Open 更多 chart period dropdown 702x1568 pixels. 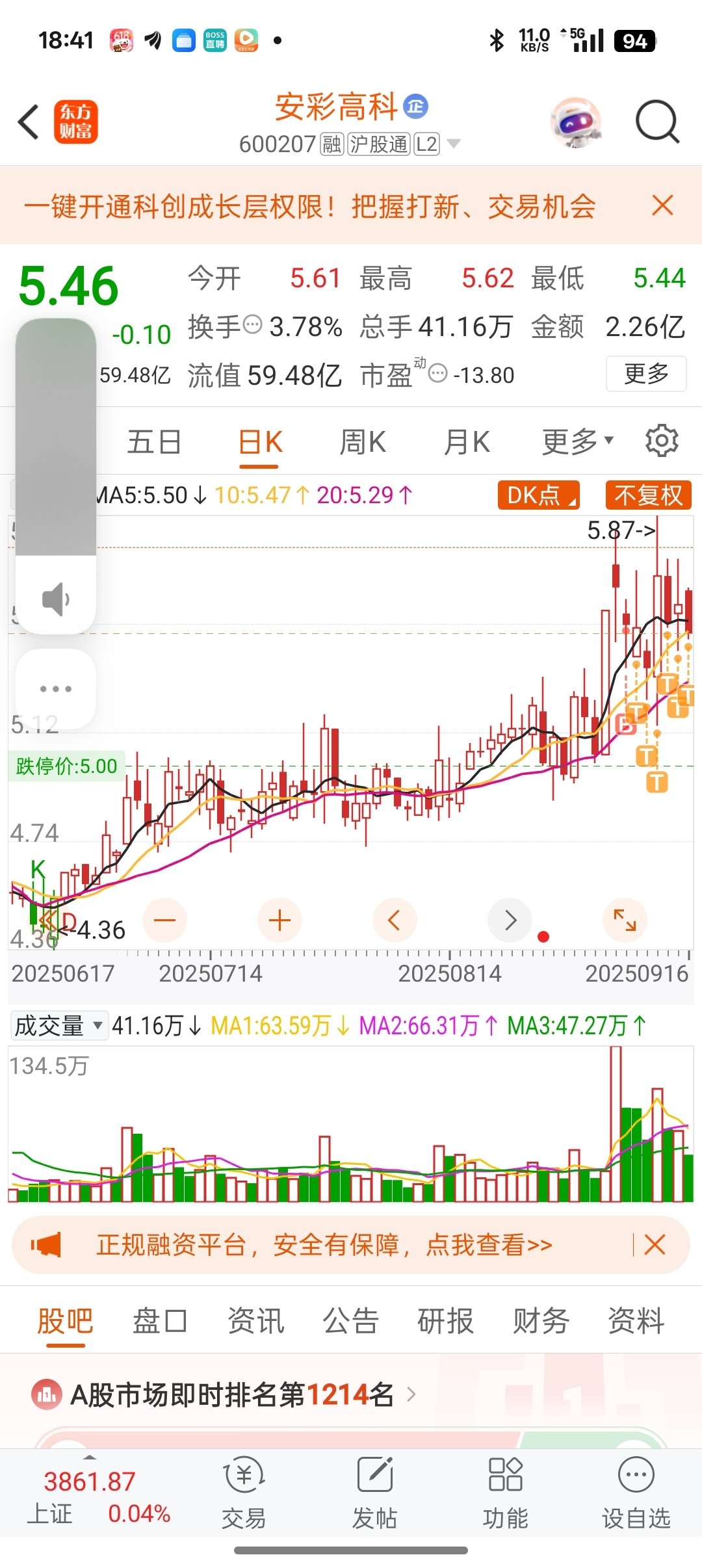[578, 441]
